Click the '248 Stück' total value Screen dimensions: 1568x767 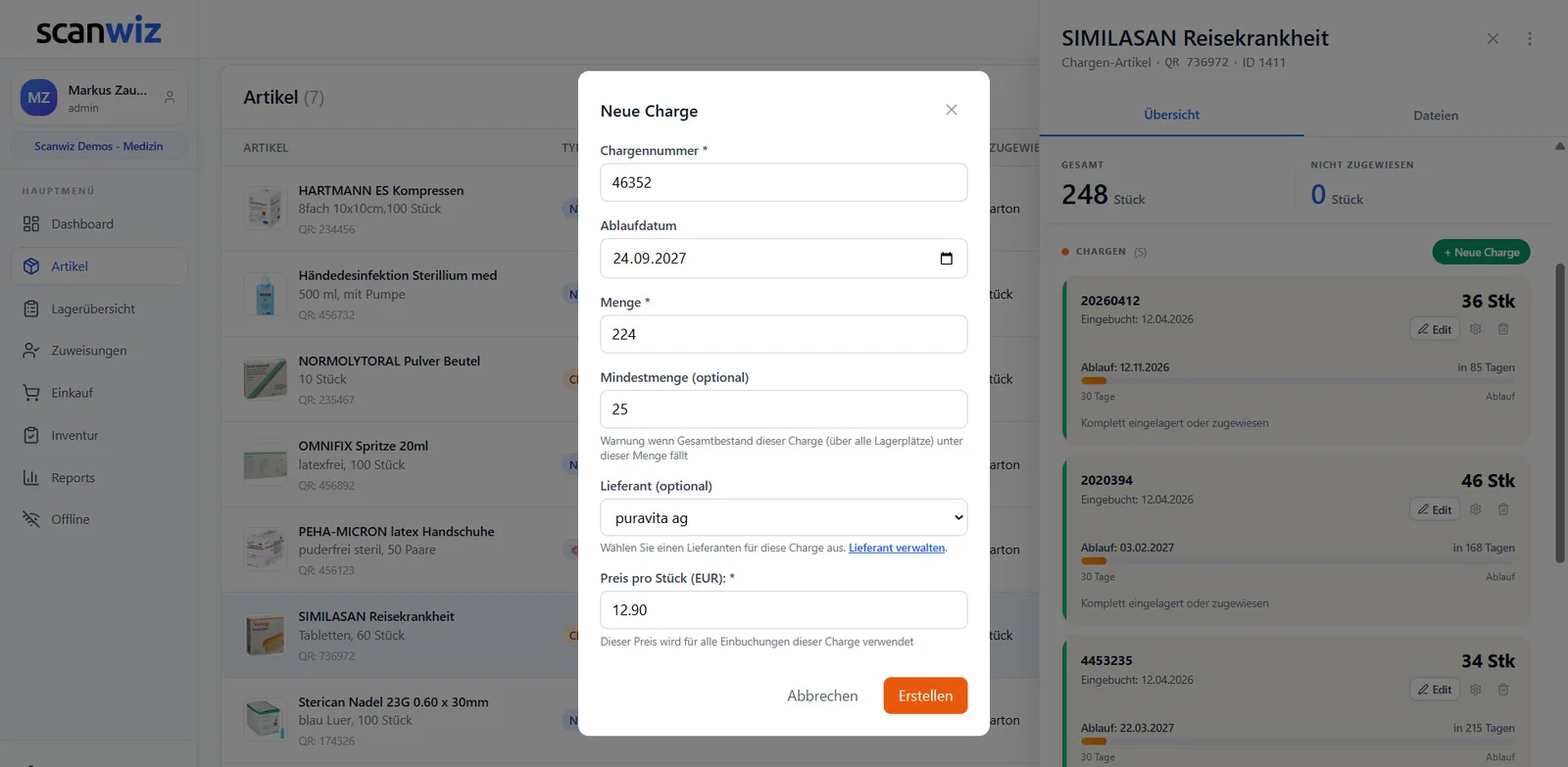pos(1103,195)
